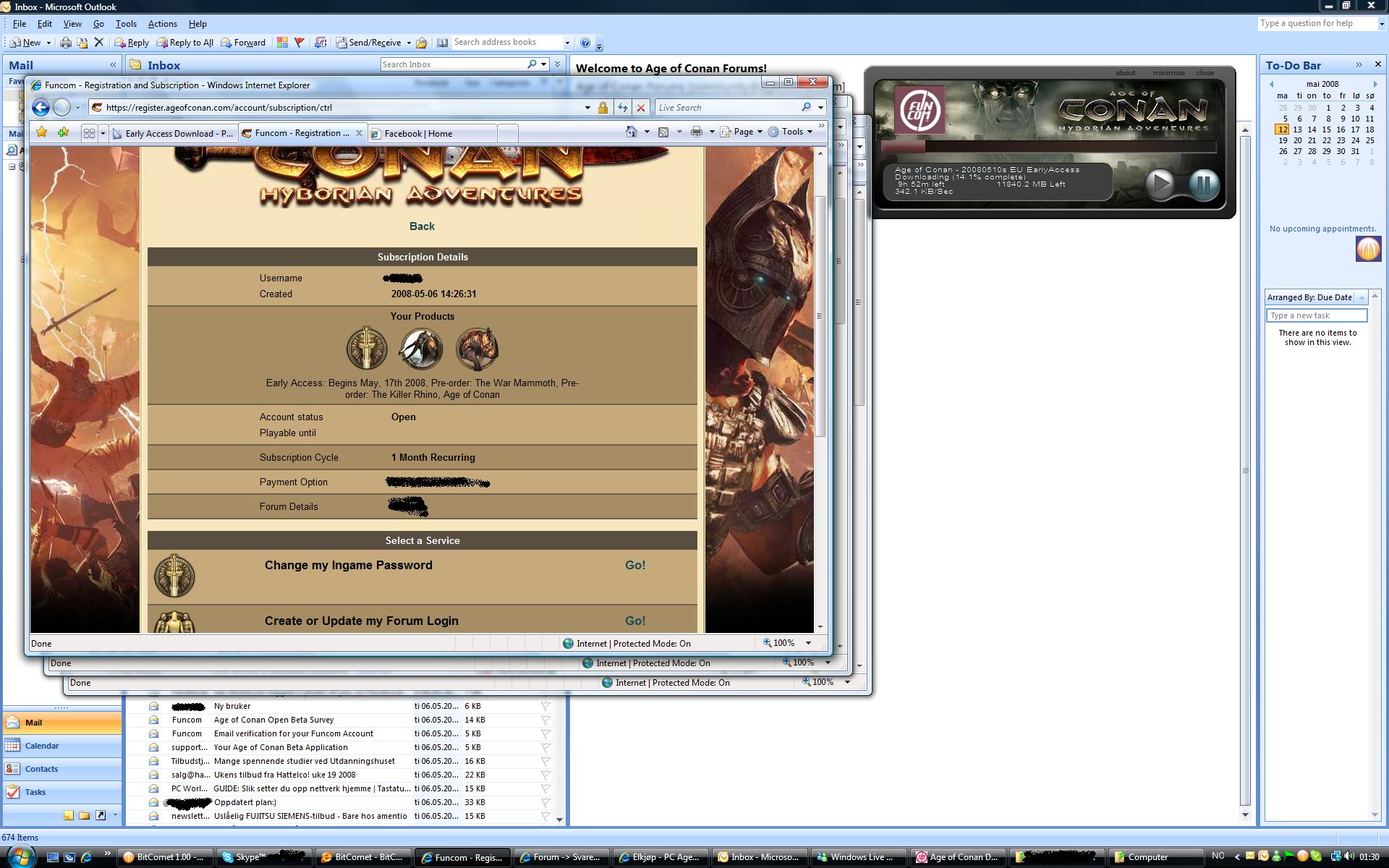Screen dimensions: 1389x868
Task: Click the Print icon in Outlook toolbar
Action: pyautogui.click(x=66, y=43)
